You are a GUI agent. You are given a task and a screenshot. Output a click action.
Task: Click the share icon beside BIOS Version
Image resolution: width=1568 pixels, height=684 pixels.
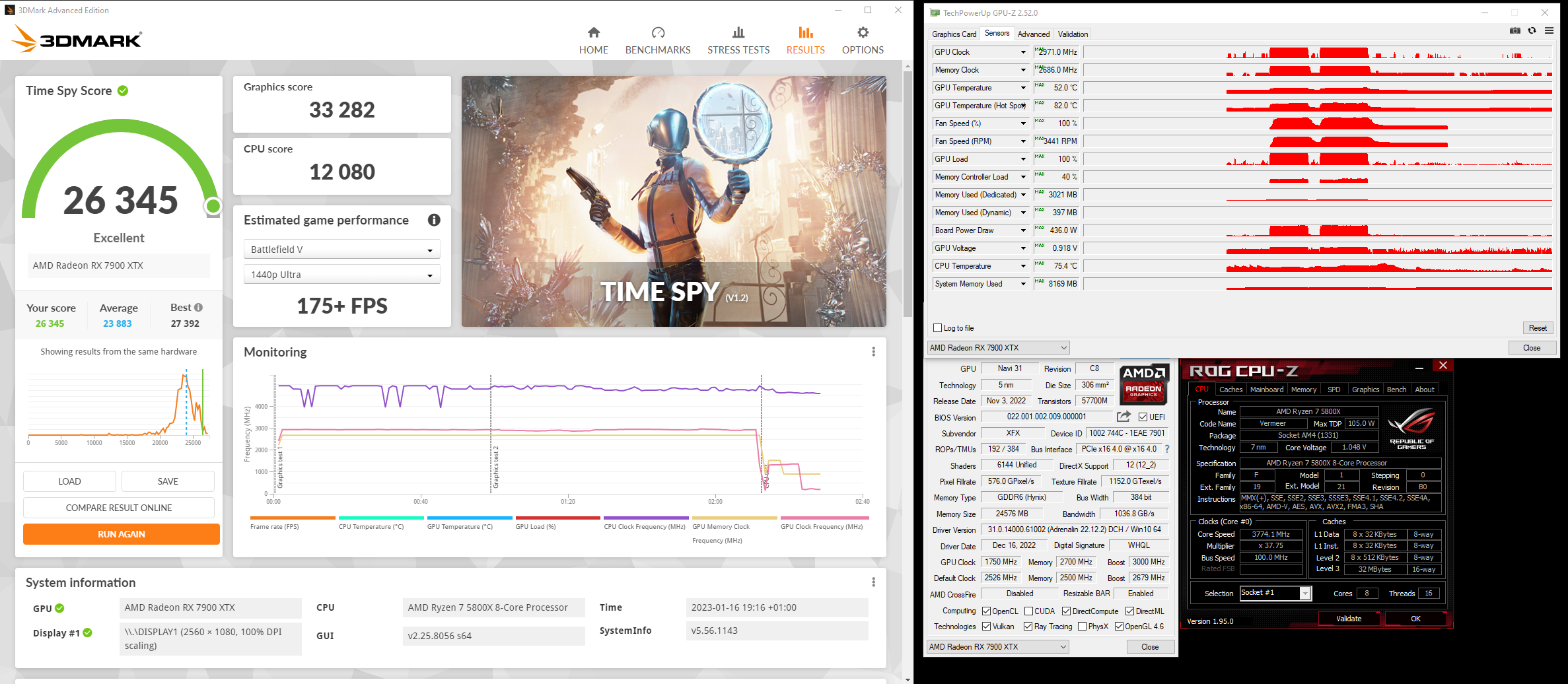click(x=1123, y=417)
